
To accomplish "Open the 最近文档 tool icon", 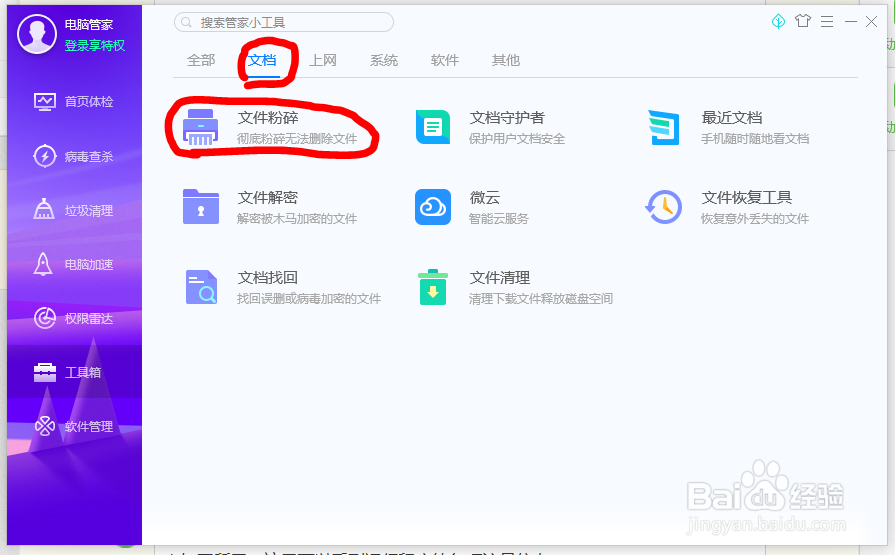I will (664, 127).
